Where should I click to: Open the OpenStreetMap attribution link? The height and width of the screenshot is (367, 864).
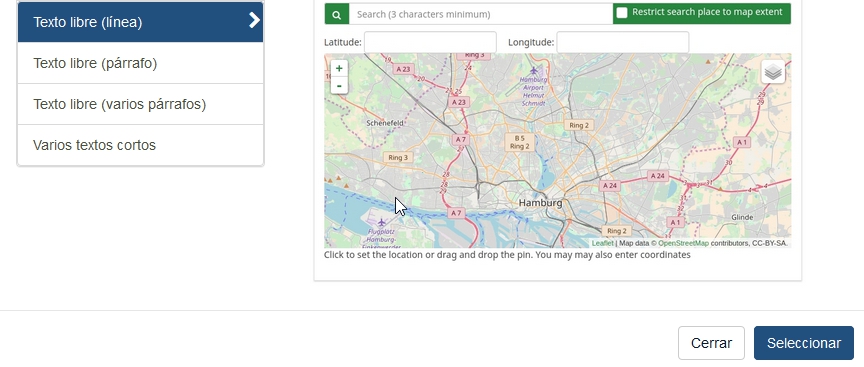(683, 243)
